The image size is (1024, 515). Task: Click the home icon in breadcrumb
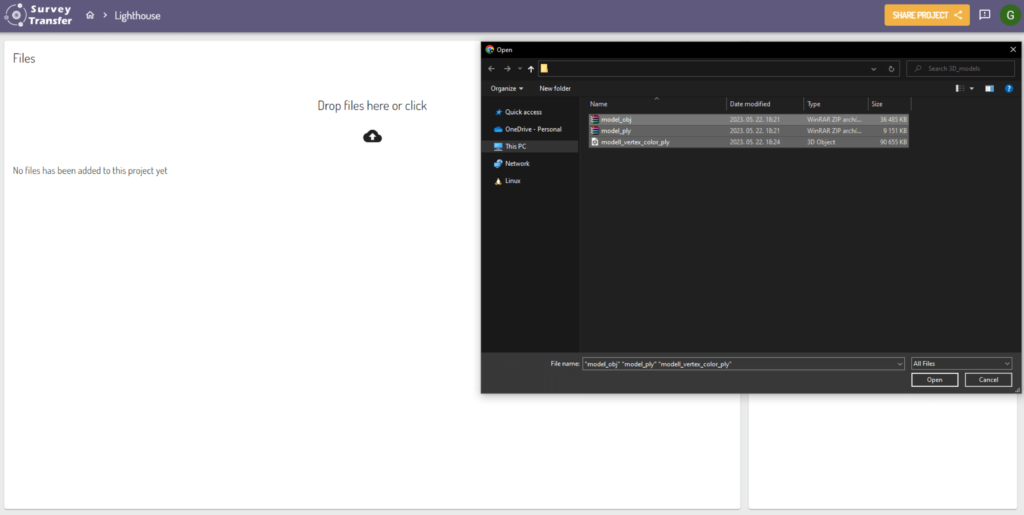(x=90, y=16)
